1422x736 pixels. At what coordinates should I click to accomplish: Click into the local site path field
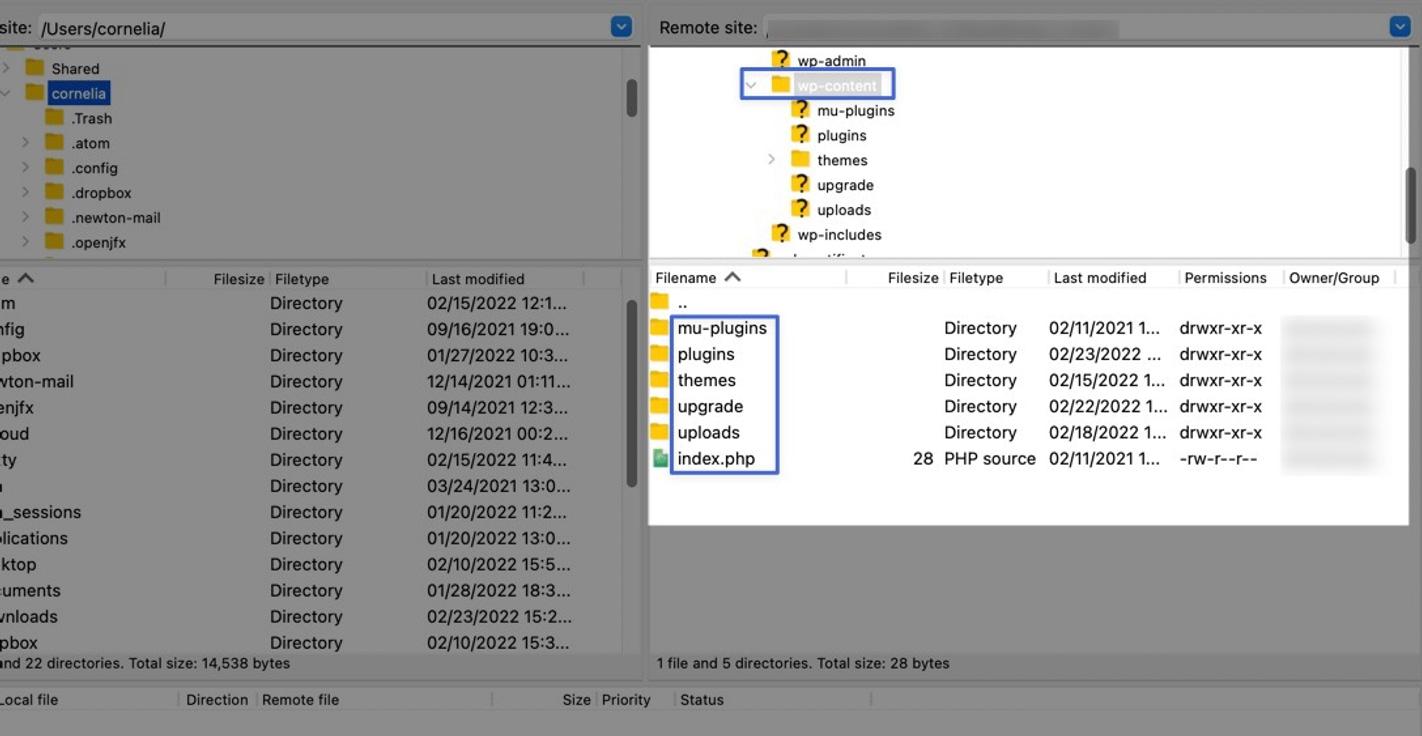(322, 28)
